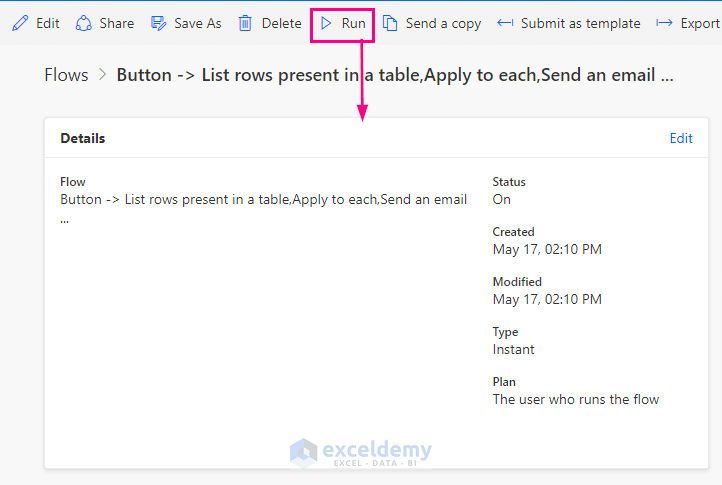Select the toolbar's Edit text label

pyautogui.click(x=48, y=23)
